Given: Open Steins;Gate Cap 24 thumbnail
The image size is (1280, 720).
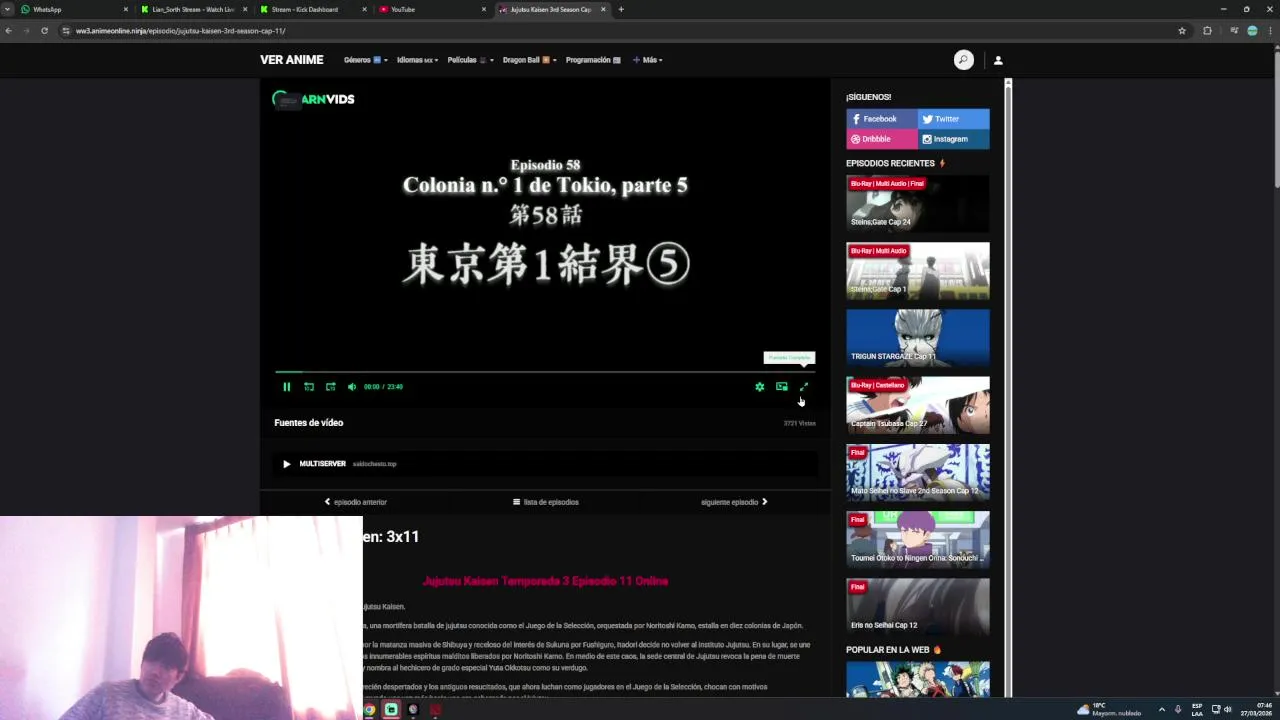Looking at the screenshot, I should pyautogui.click(x=918, y=203).
